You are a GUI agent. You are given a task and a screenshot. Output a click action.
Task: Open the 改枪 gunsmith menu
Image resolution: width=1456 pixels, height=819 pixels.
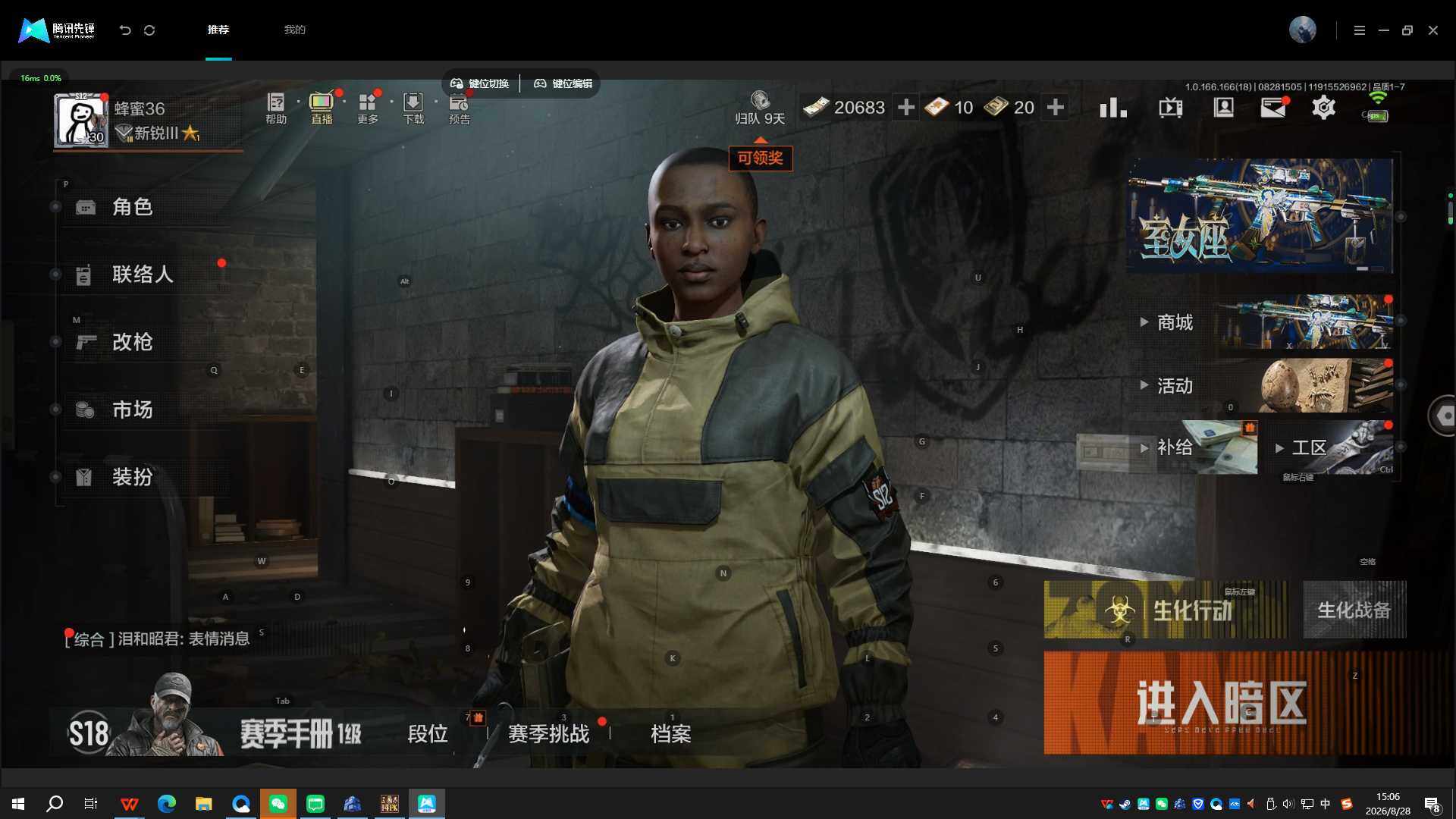point(133,342)
